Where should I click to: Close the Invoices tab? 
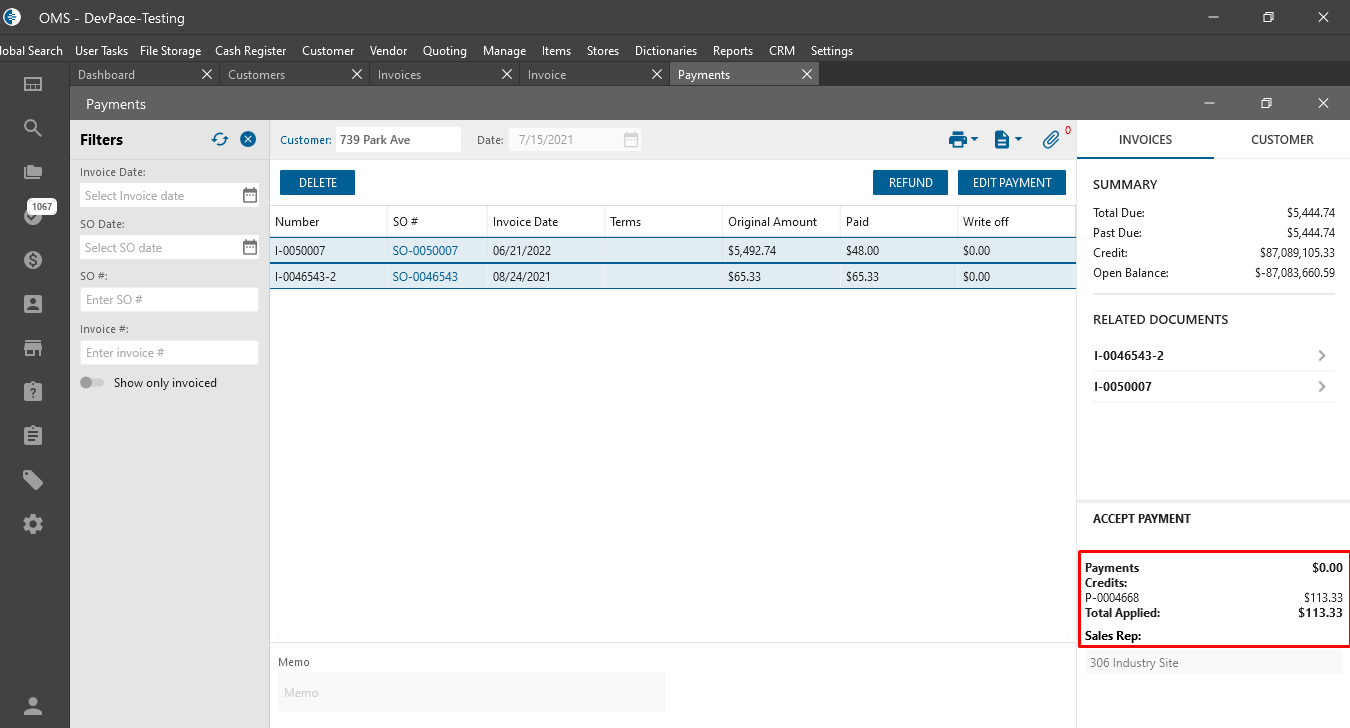(x=507, y=75)
